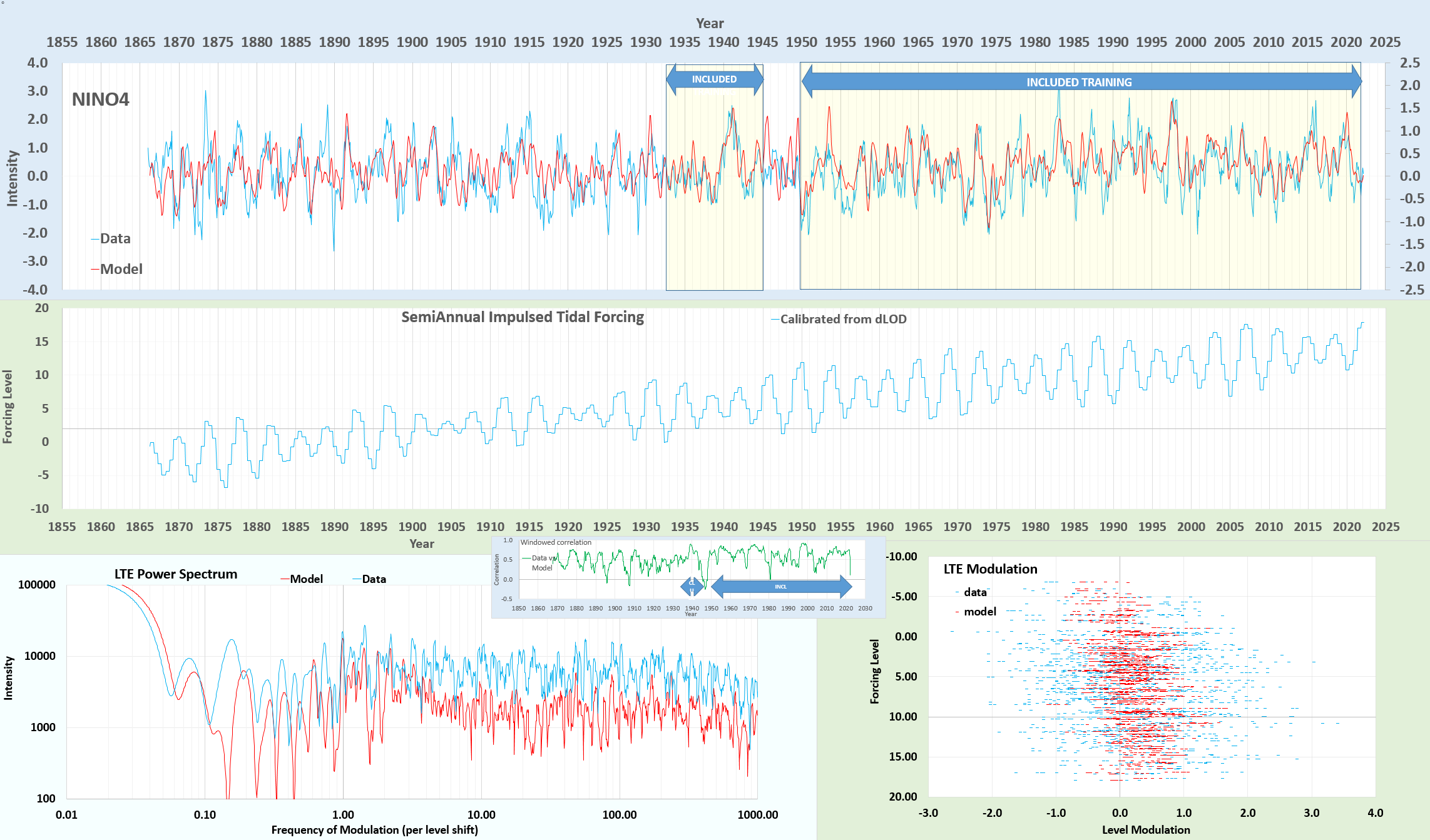Click the NINO4 chart title

[100, 99]
